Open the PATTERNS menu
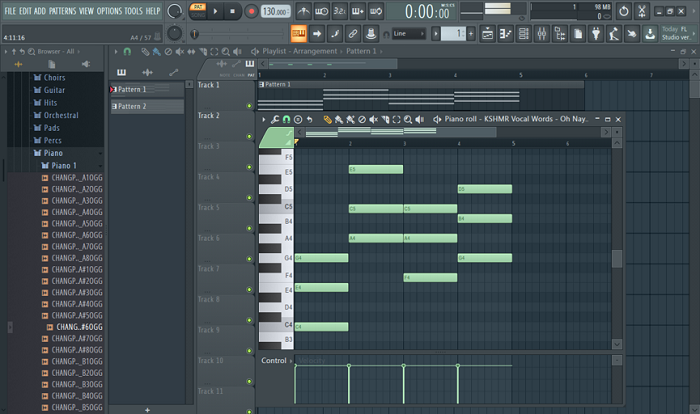 click(x=62, y=11)
